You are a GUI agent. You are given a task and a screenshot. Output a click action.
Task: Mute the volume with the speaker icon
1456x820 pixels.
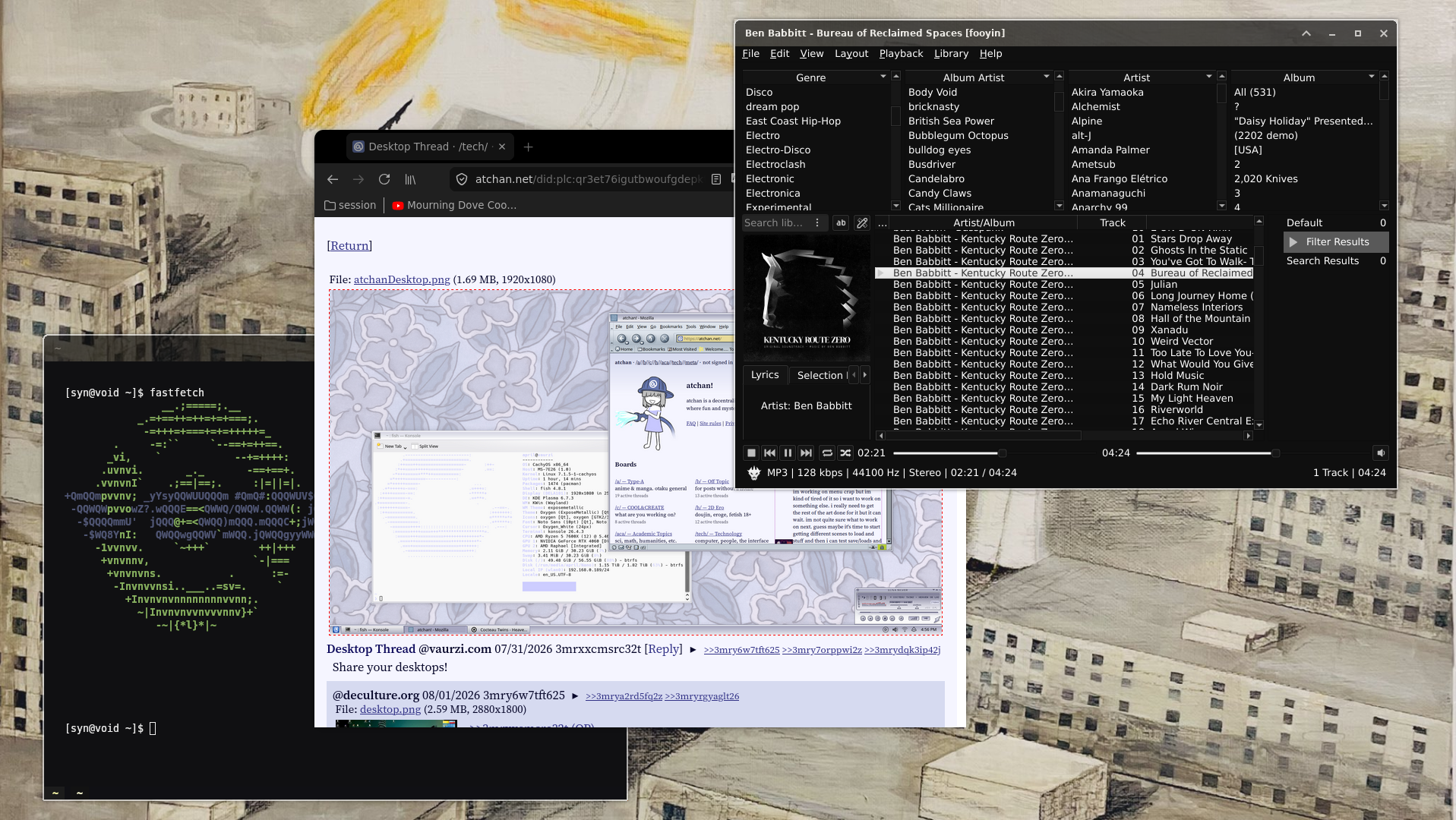(x=1381, y=453)
